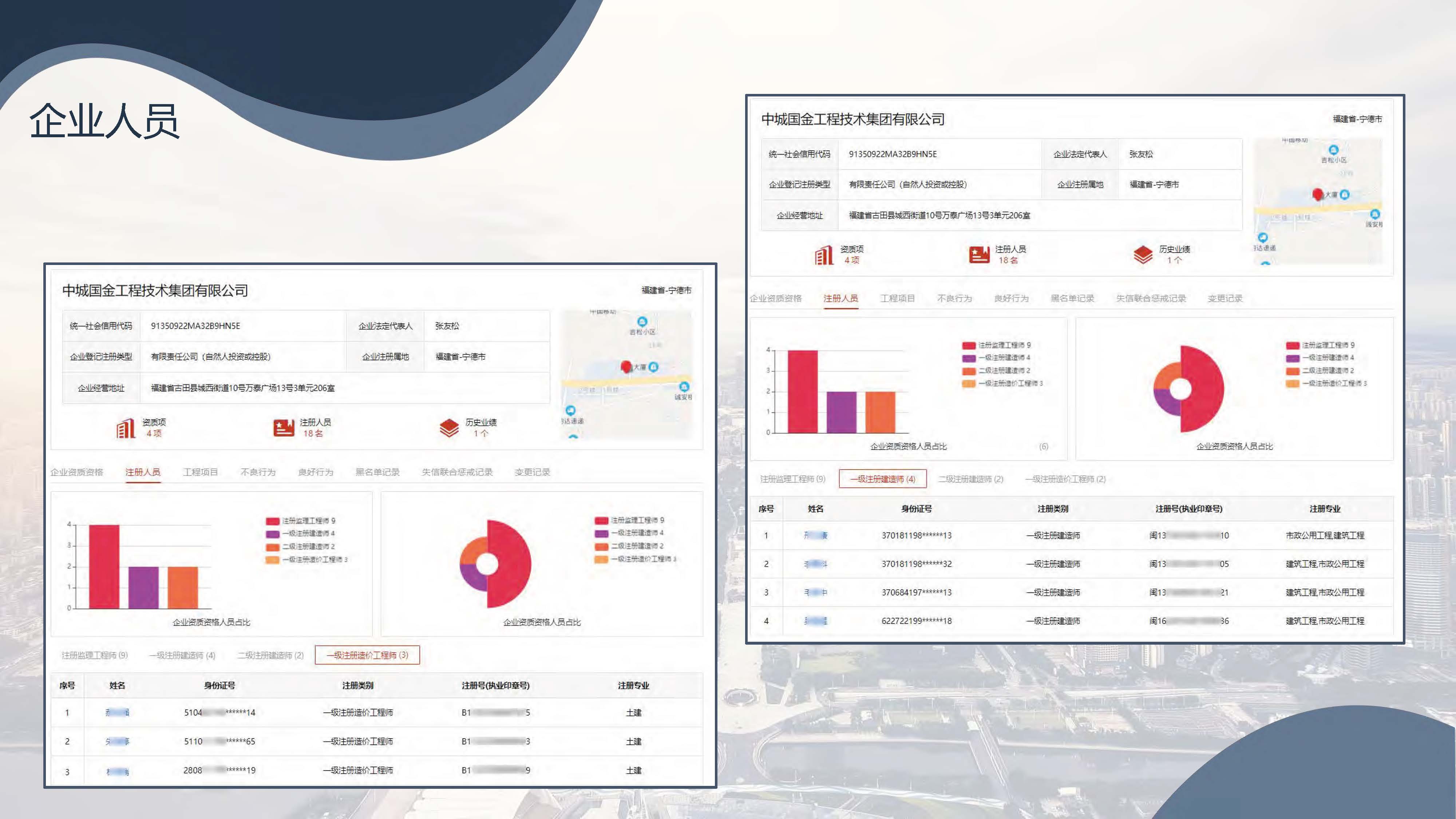
Task: Open 不良行为 tab in left panel
Action: 258,472
